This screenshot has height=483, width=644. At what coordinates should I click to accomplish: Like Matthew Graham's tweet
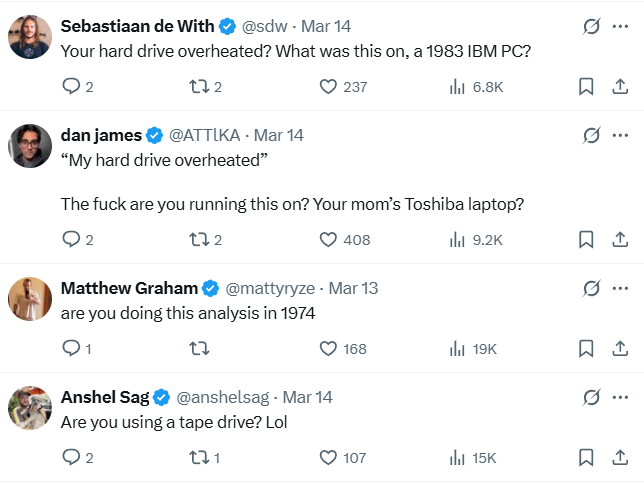[328, 348]
